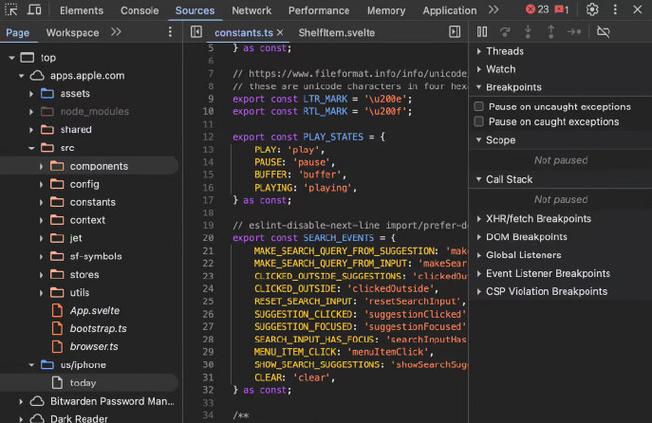
Task: Collapse the src folder
Action: [31, 148]
